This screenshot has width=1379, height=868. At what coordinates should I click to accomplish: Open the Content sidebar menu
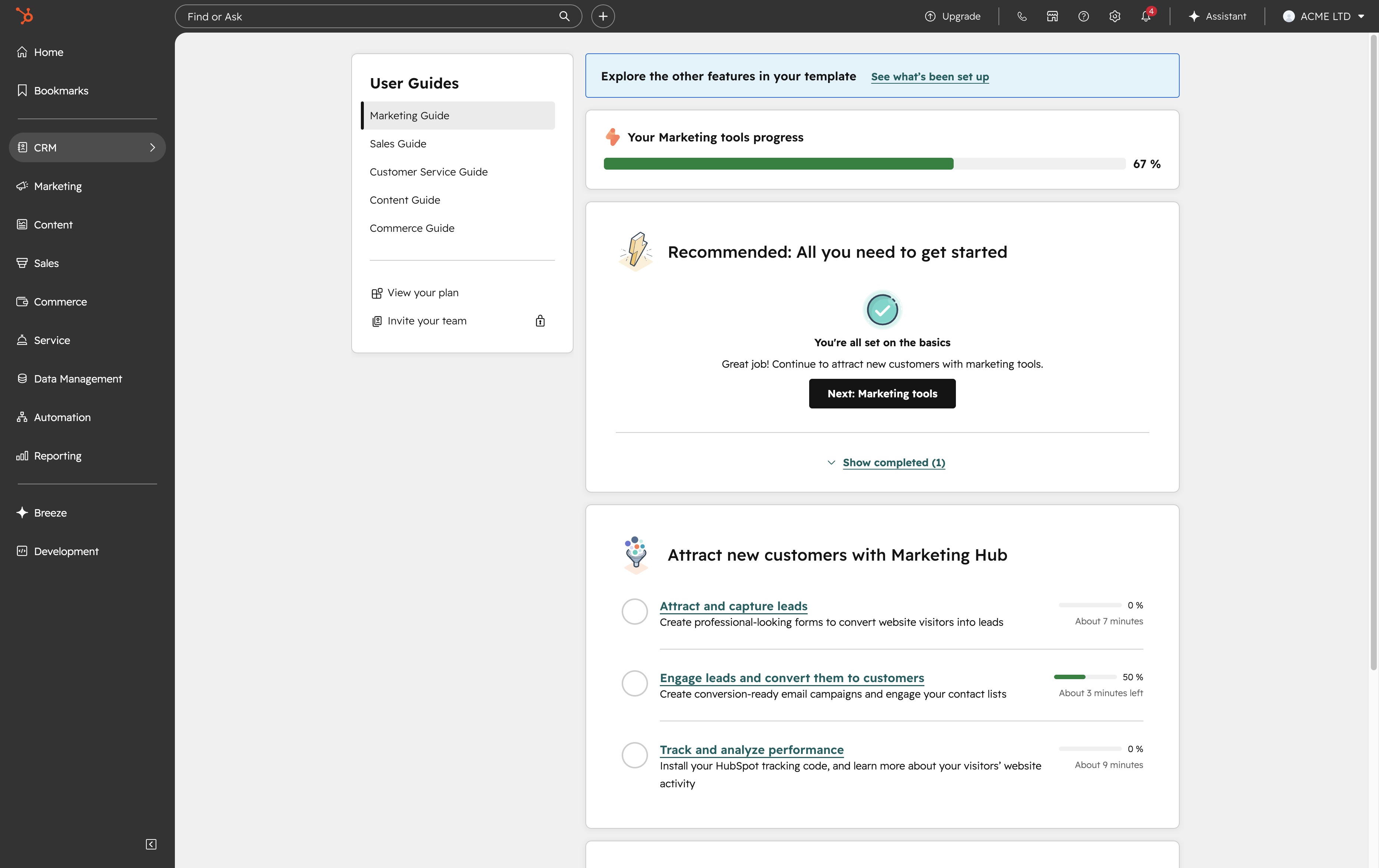point(87,224)
